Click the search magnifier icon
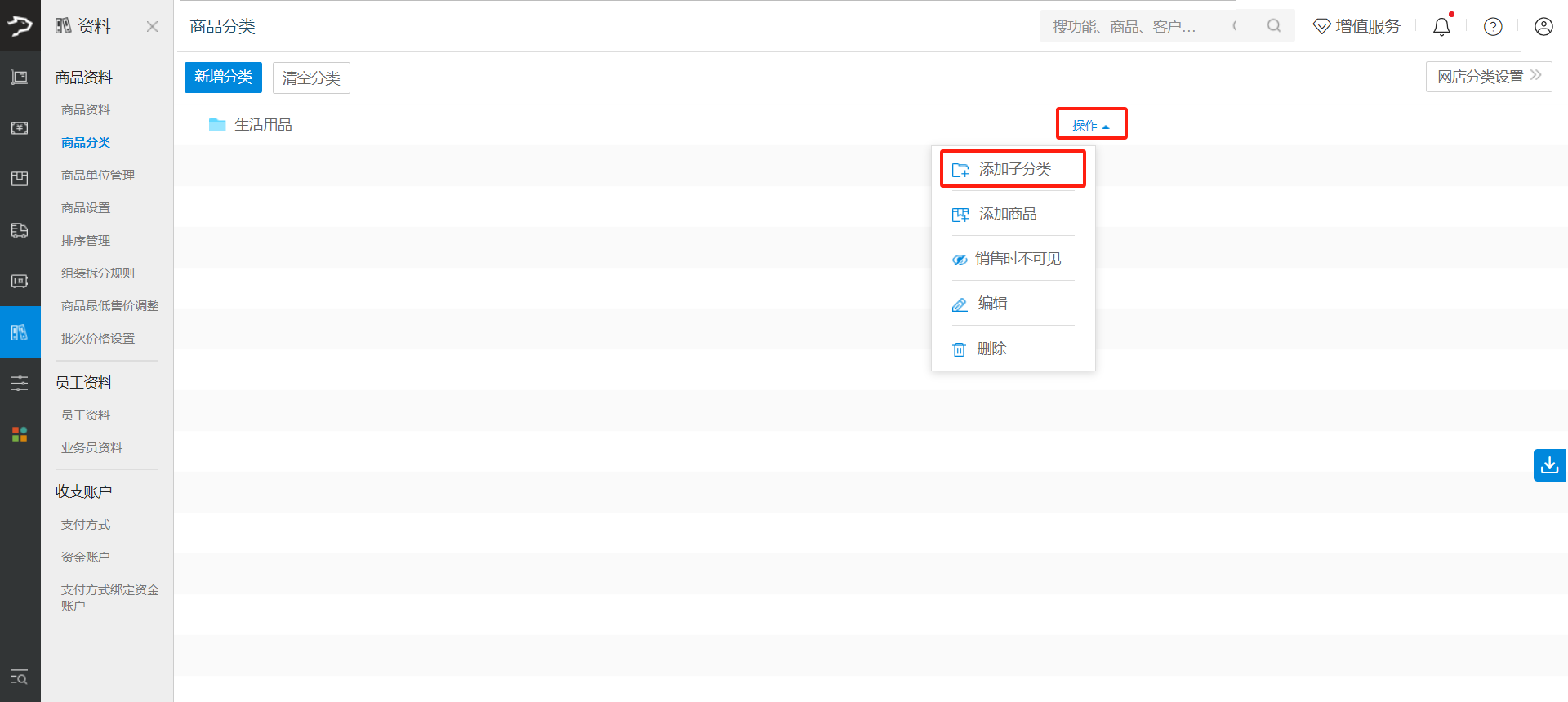The image size is (1568, 702). [x=1273, y=26]
